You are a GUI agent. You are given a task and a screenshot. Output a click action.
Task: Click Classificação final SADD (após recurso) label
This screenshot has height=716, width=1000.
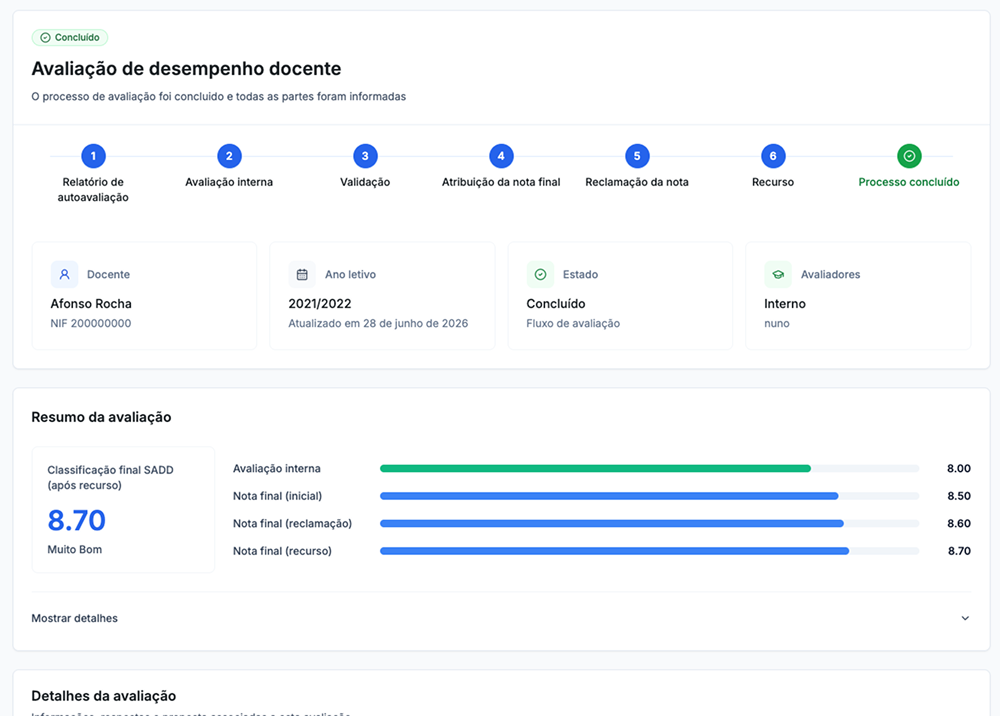110,478
